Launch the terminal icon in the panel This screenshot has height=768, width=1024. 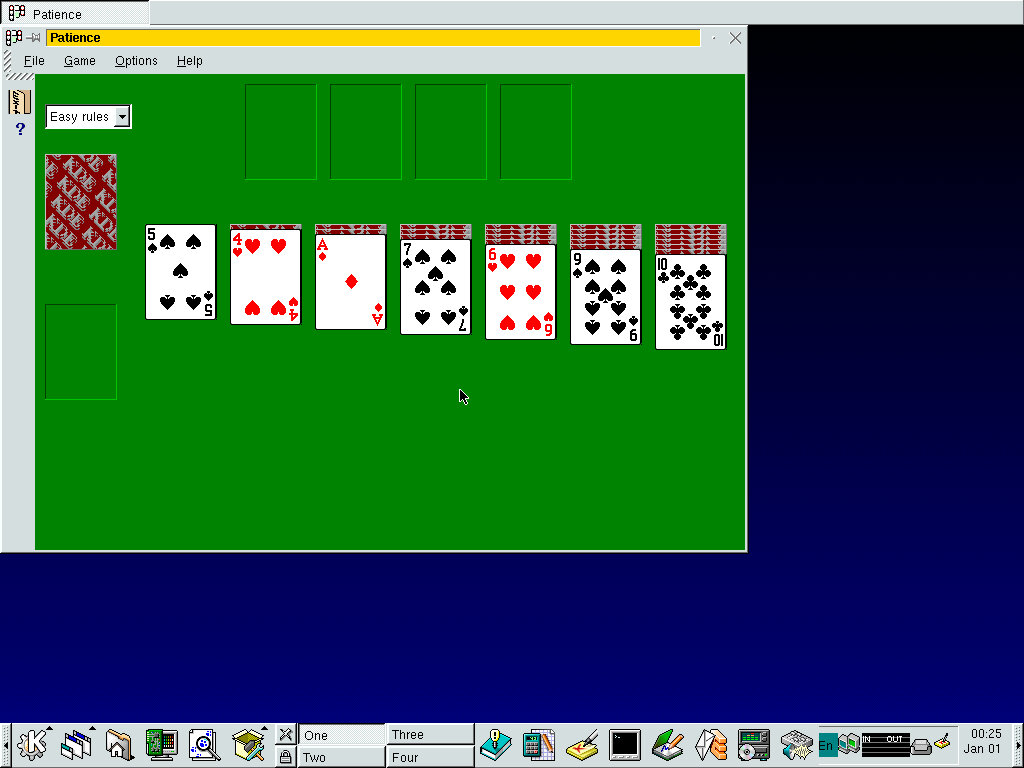[x=624, y=745]
